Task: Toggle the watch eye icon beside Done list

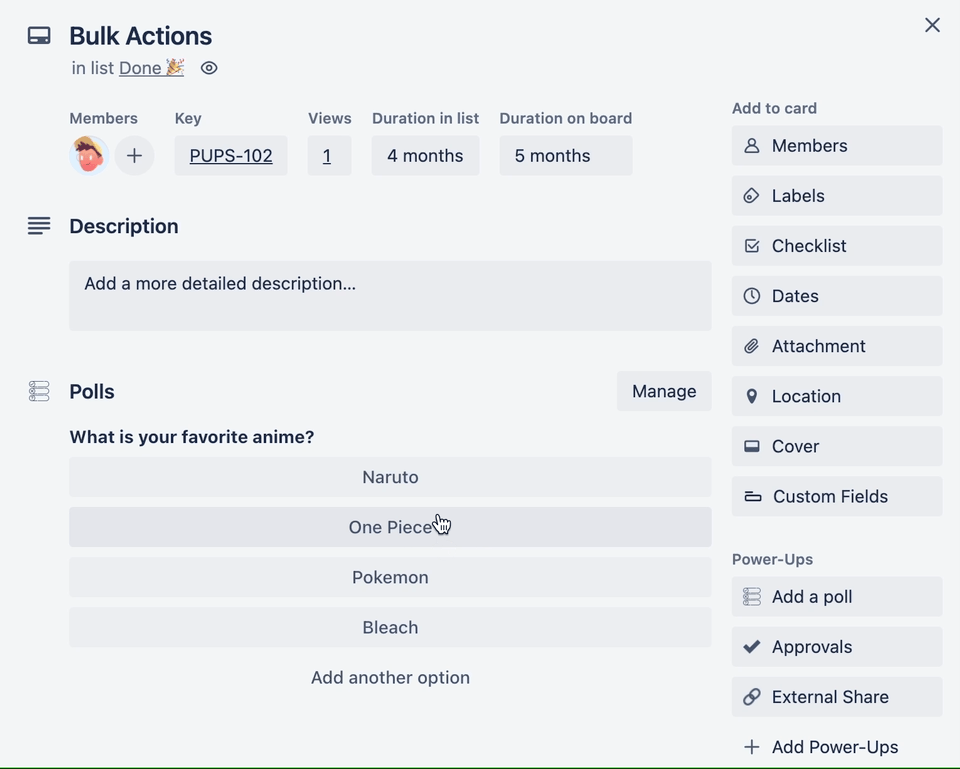Action: coord(209,69)
